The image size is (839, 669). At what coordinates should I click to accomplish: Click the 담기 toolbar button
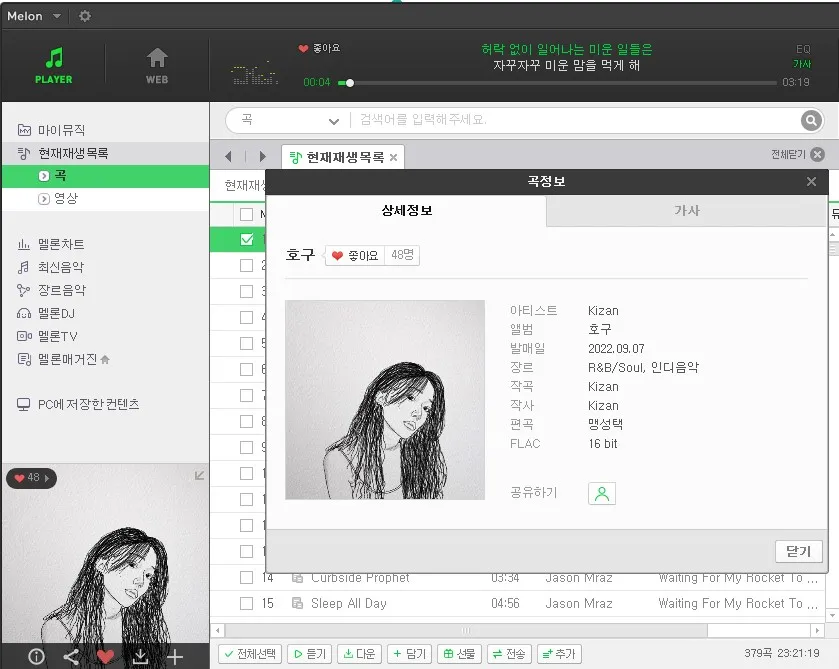pyautogui.click(x=409, y=654)
